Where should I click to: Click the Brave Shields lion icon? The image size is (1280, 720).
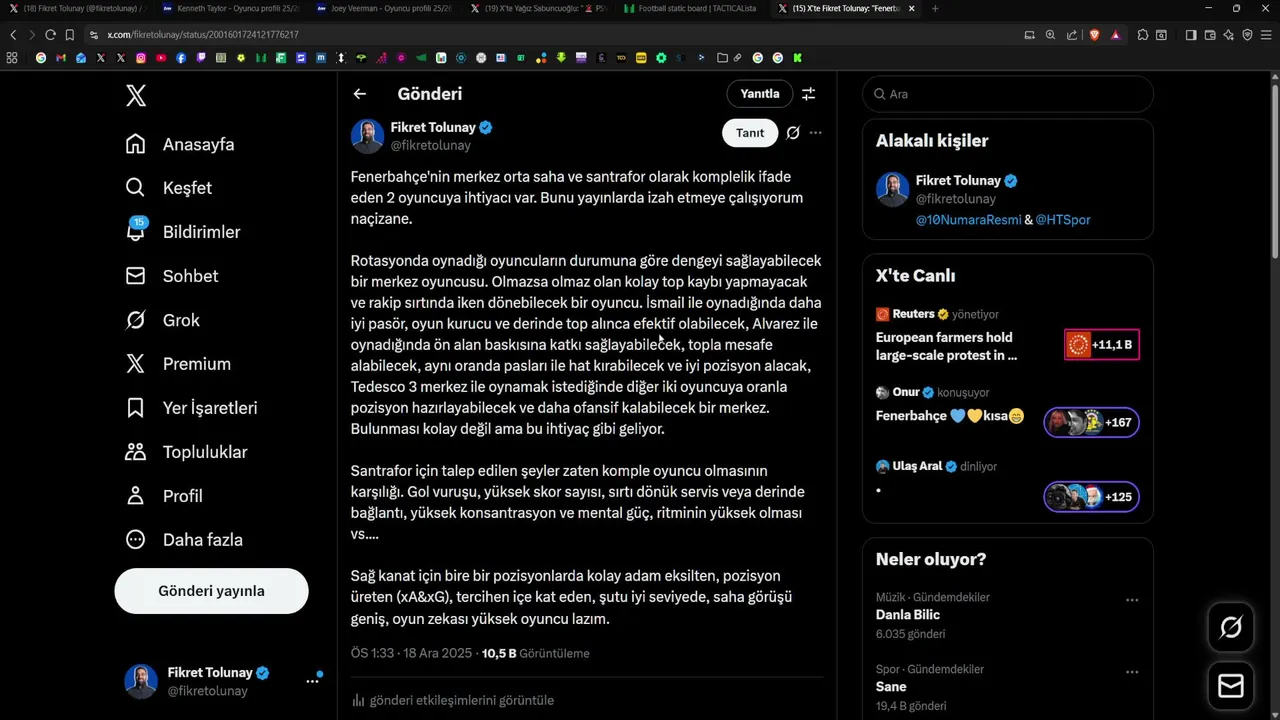pyautogui.click(x=1095, y=35)
